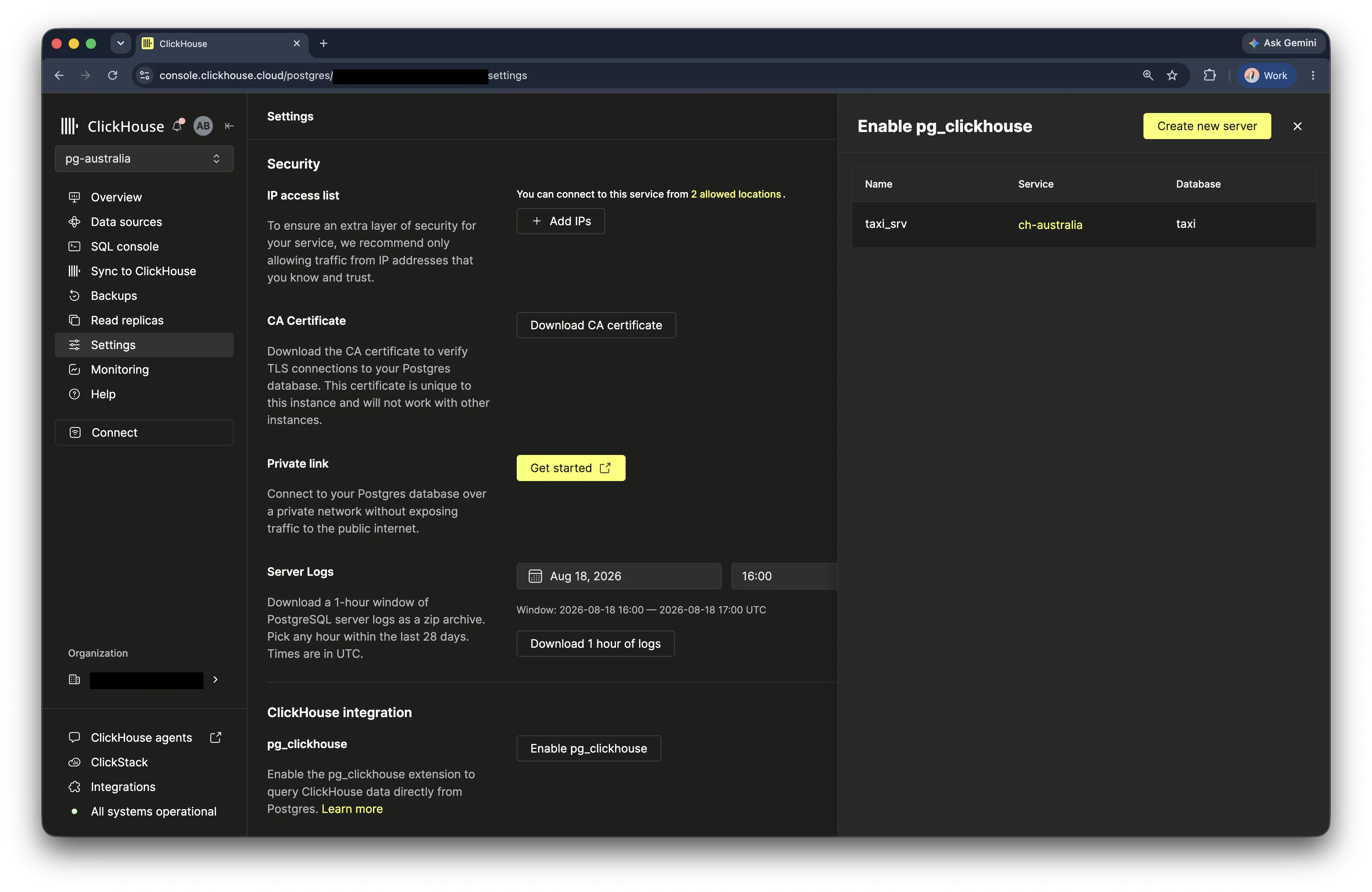1372x892 pixels.
Task: Open the pg-australia service selector dropdown
Action: click(144, 158)
